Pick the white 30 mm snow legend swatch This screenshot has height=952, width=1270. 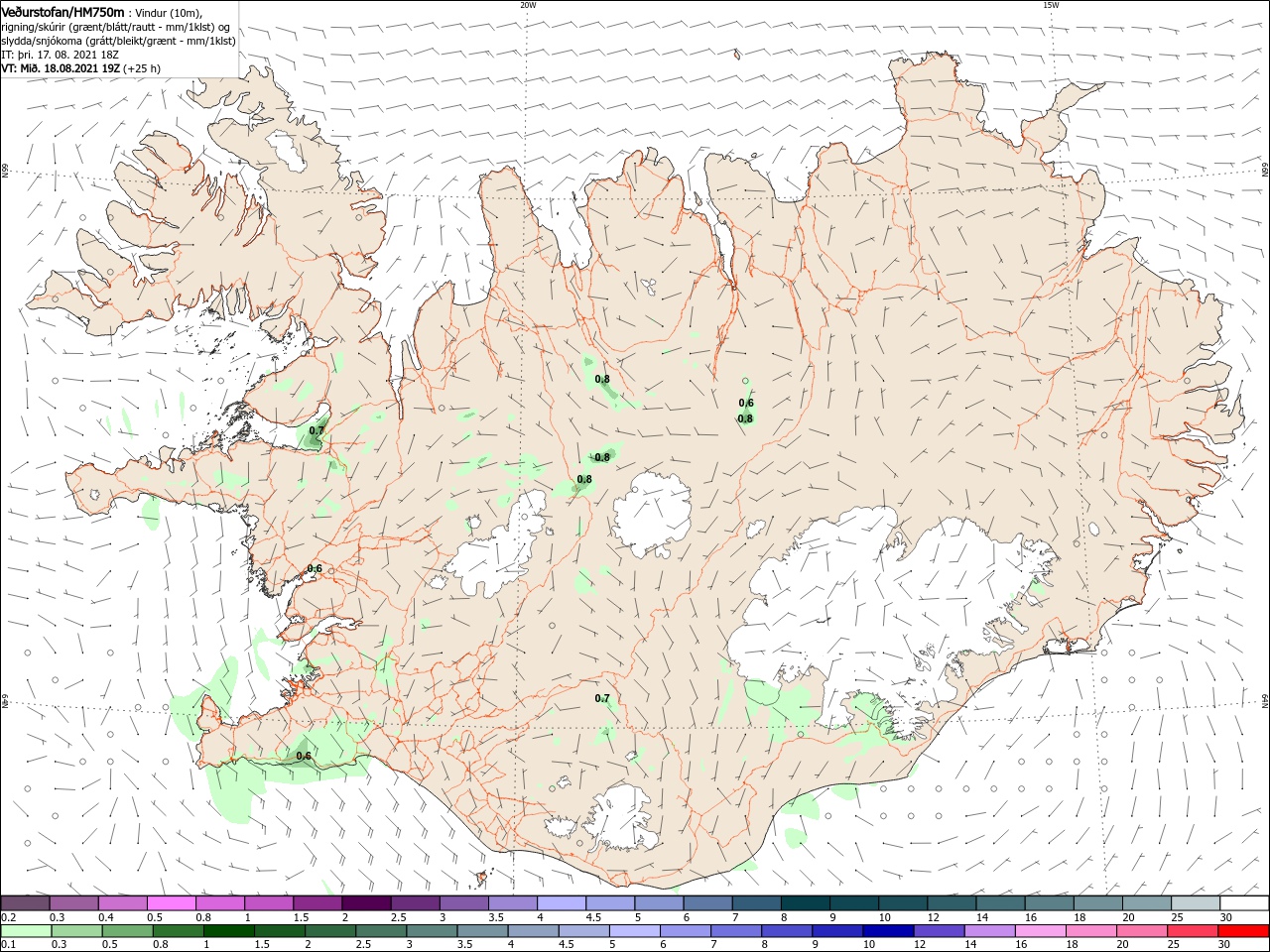[1244, 903]
